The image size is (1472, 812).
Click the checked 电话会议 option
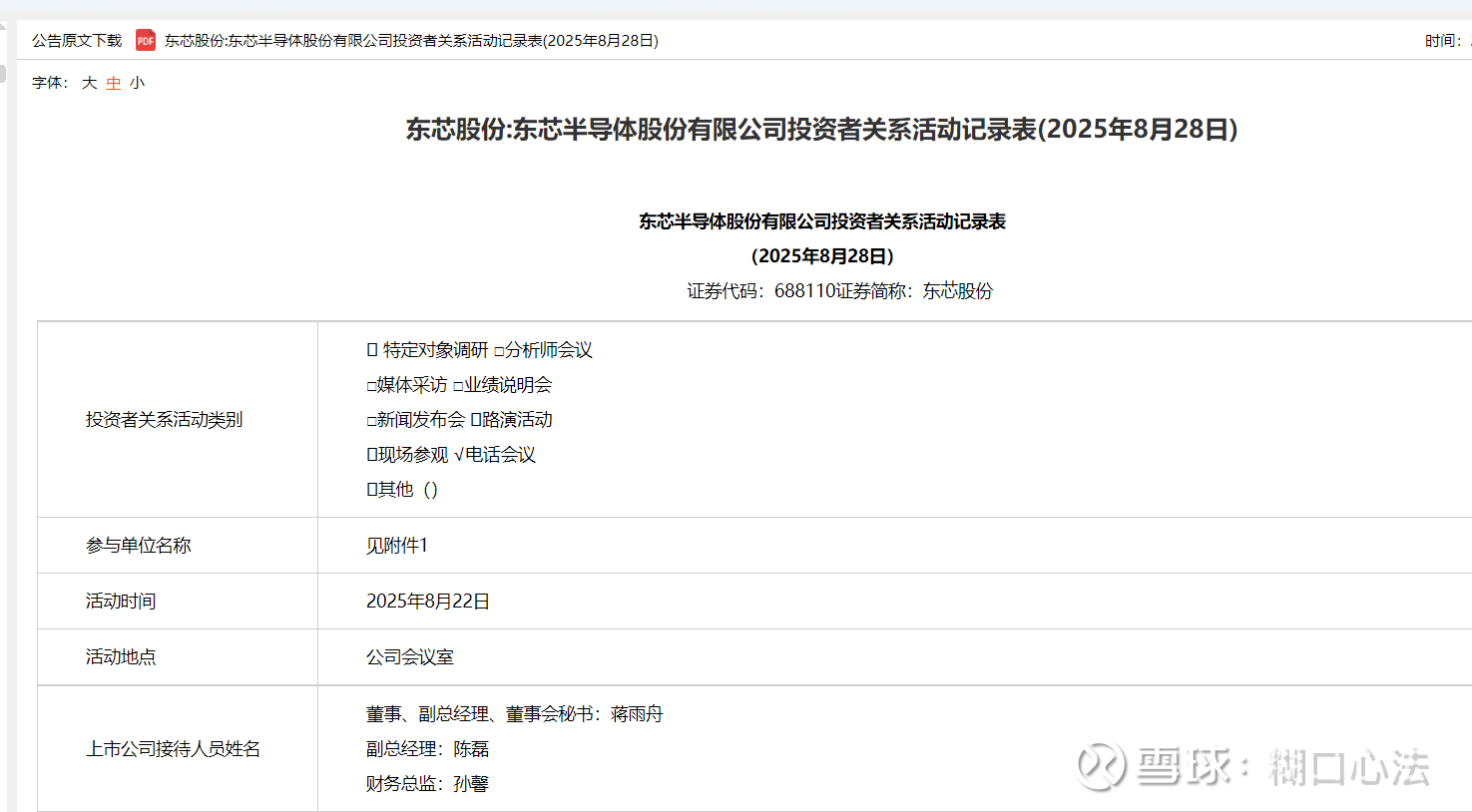tap(495, 455)
